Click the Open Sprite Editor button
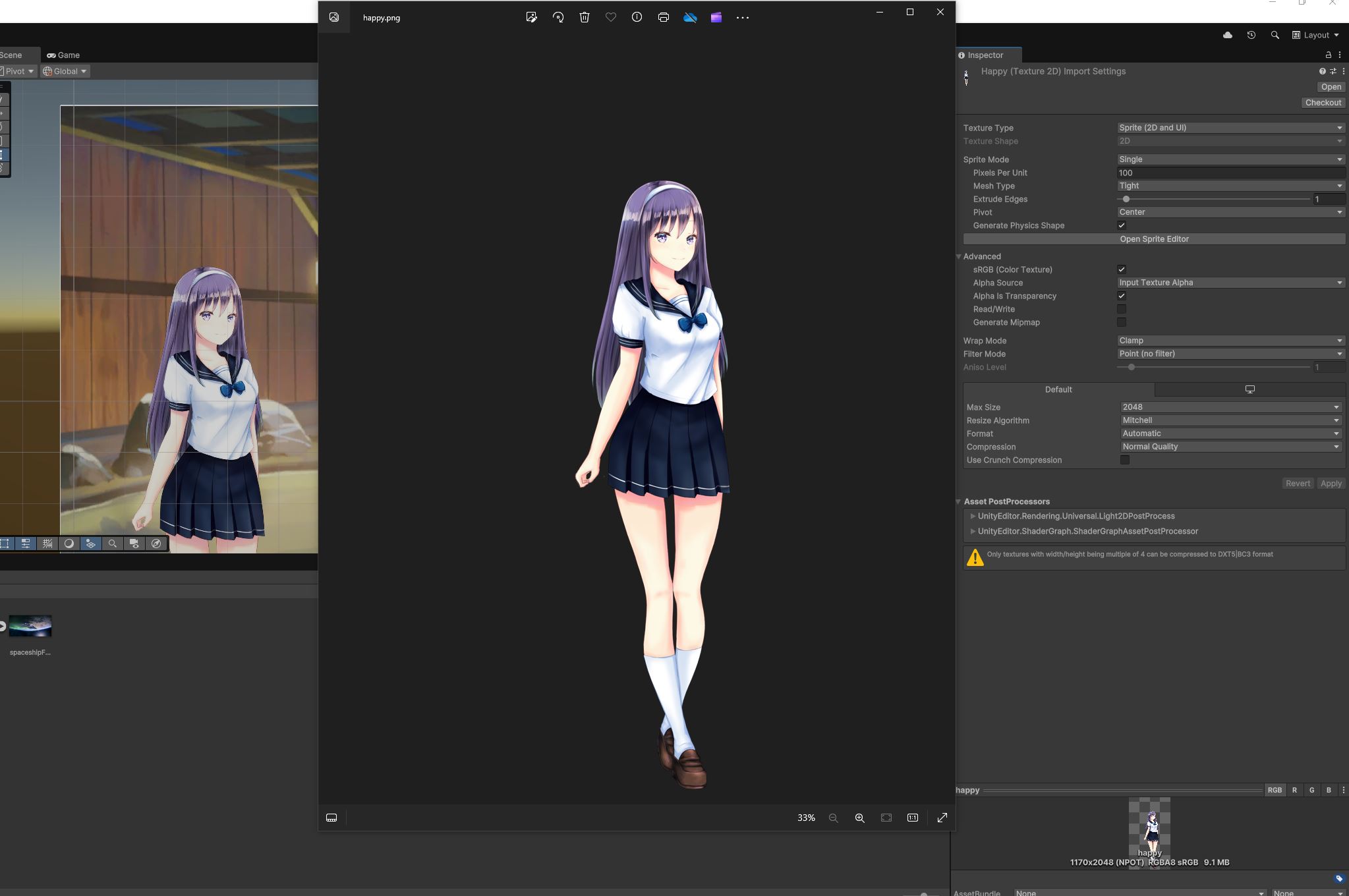This screenshot has height=896, width=1349. (1154, 238)
